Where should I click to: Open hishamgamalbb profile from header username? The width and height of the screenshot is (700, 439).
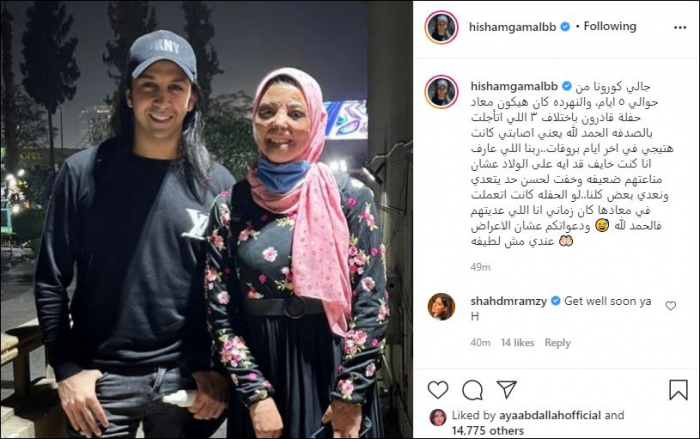[512, 27]
